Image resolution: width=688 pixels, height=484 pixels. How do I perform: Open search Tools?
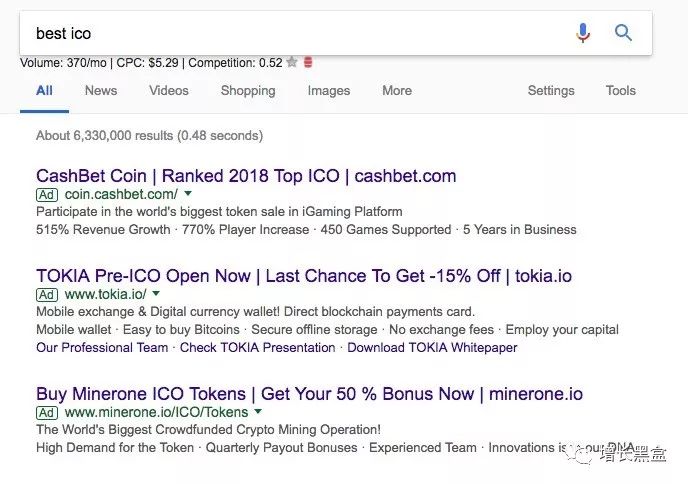[x=621, y=91]
